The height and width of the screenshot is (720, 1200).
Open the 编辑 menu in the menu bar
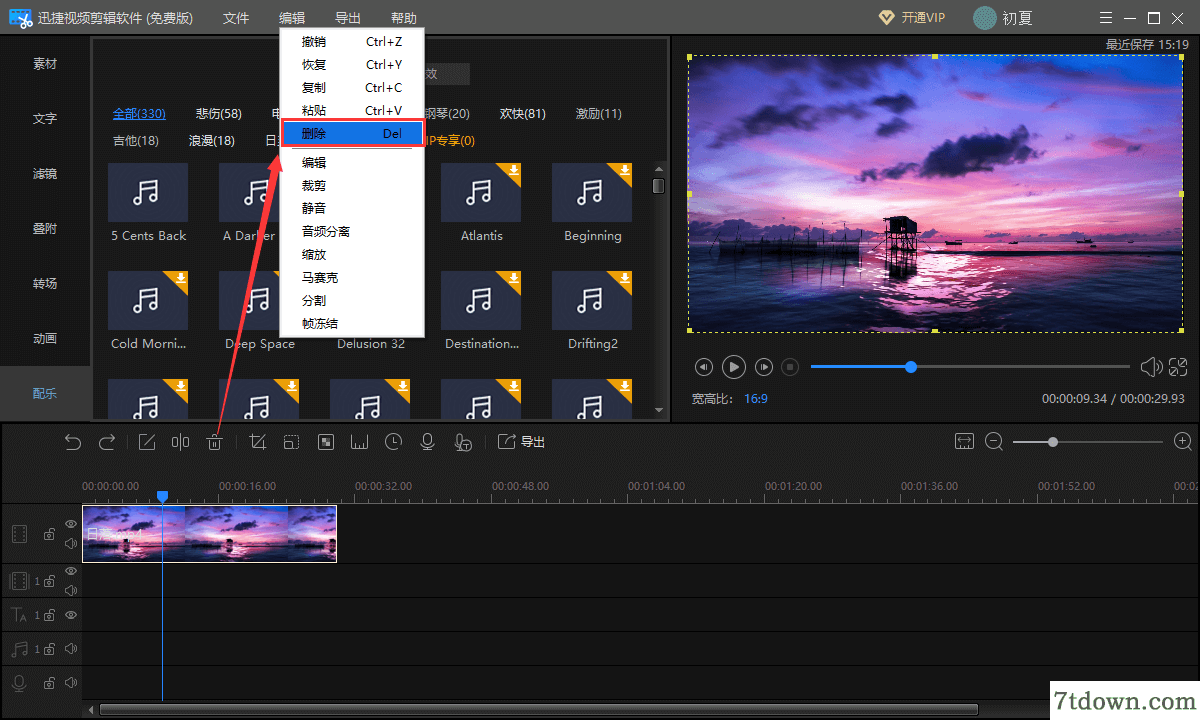292,18
